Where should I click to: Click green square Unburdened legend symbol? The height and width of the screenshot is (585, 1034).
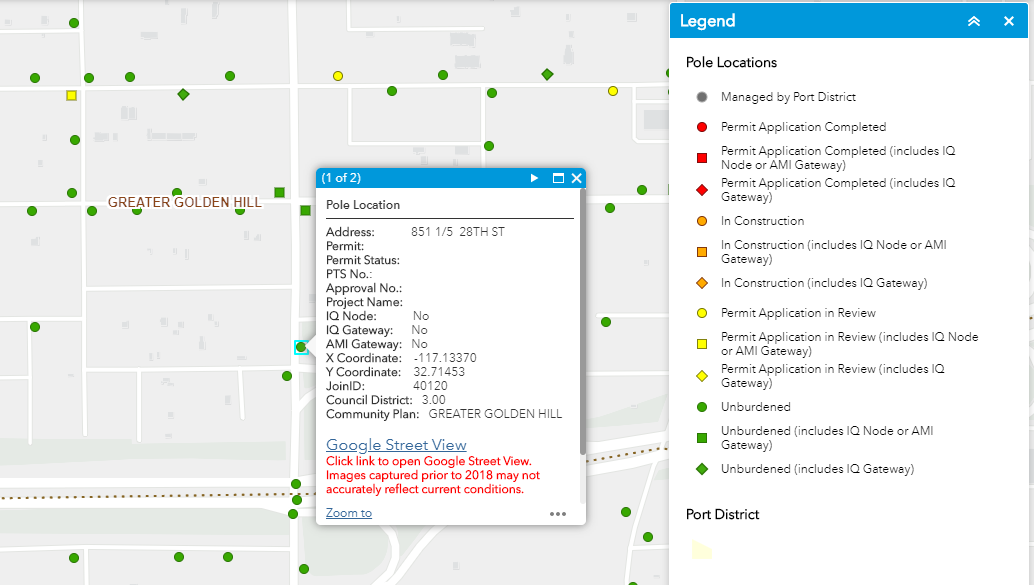tap(702, 438)
